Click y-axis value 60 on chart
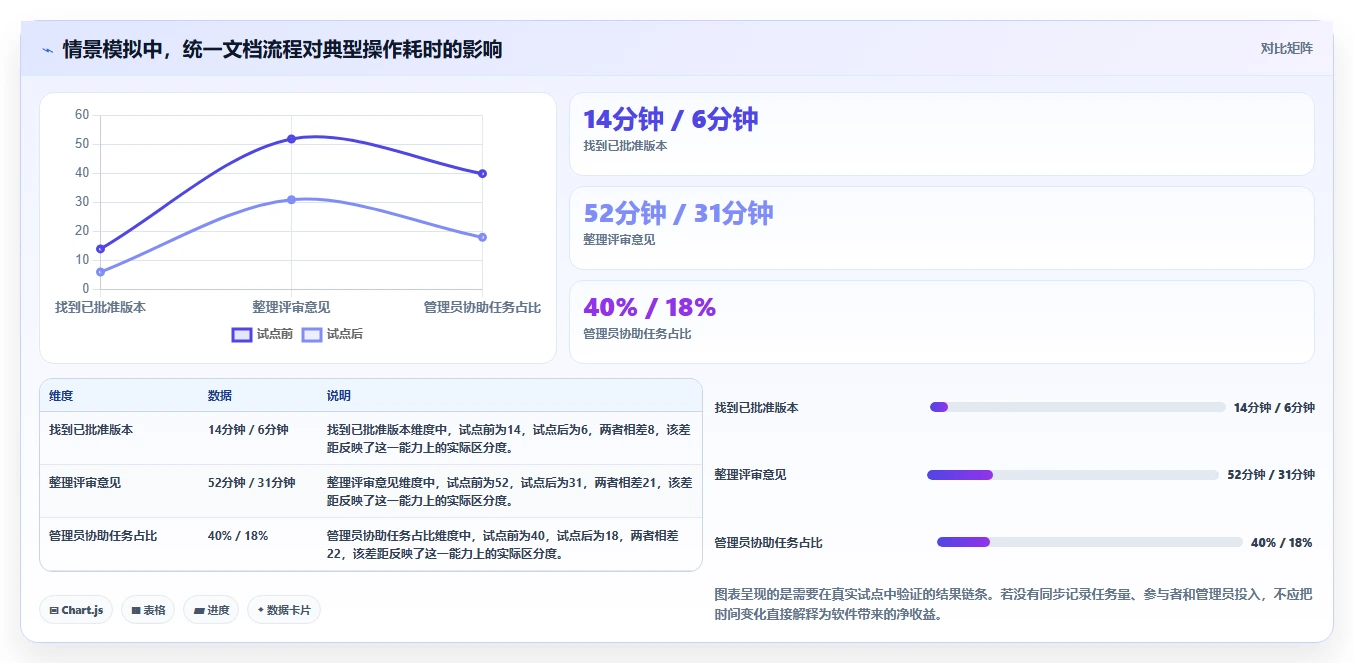This screenshot has height=663, width=1354. 82,115
